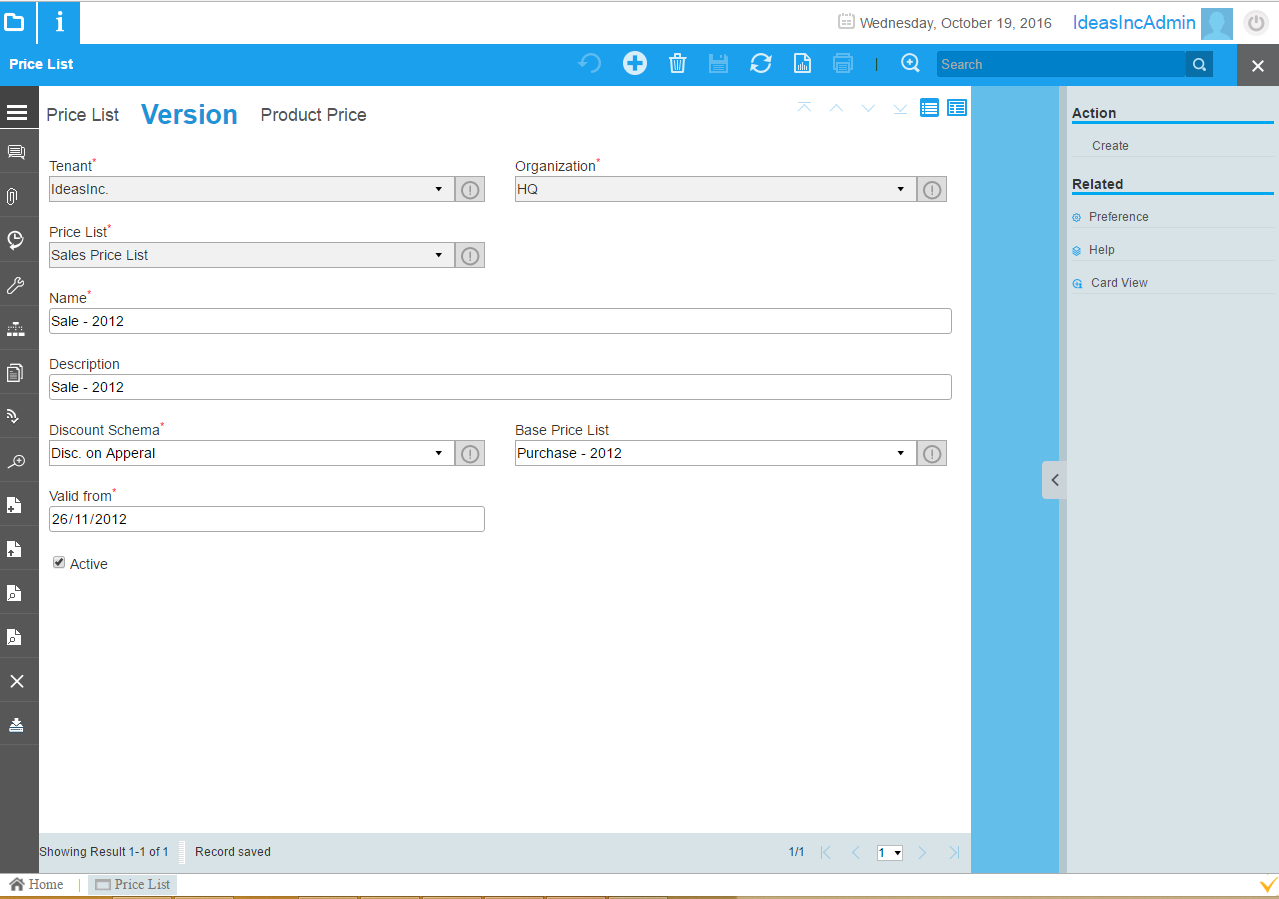The image size is (1279, 899).
Task: Click the IdeasIncAdmin username link
Action: [1134, 22]
